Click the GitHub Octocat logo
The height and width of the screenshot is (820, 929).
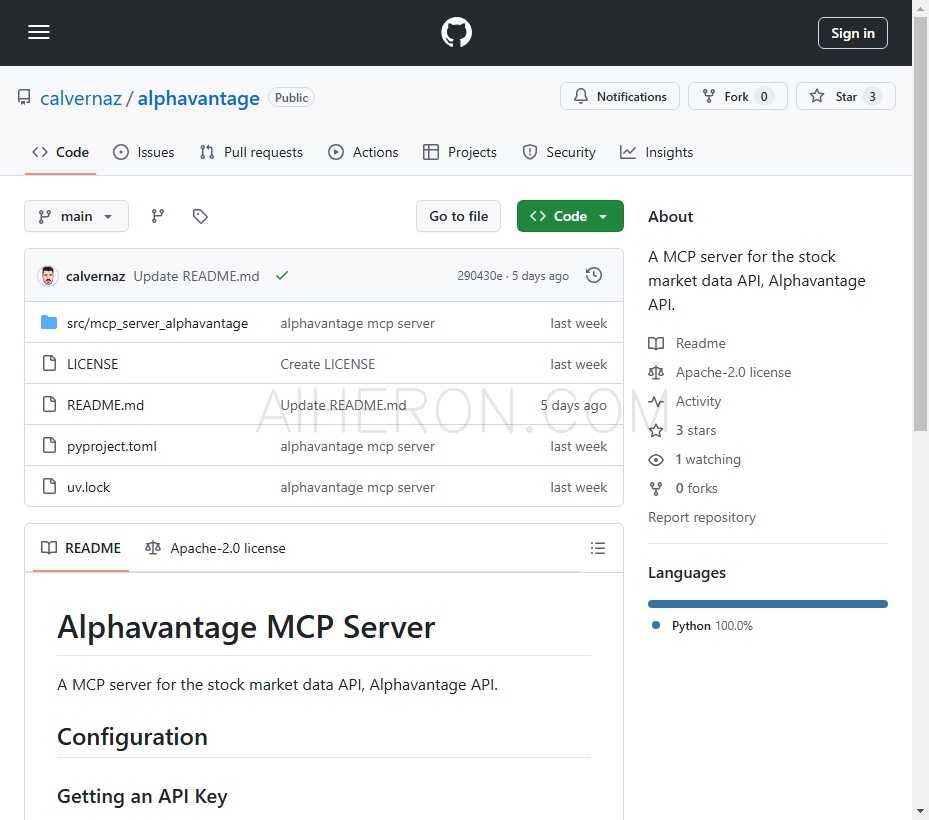[456, 32]
